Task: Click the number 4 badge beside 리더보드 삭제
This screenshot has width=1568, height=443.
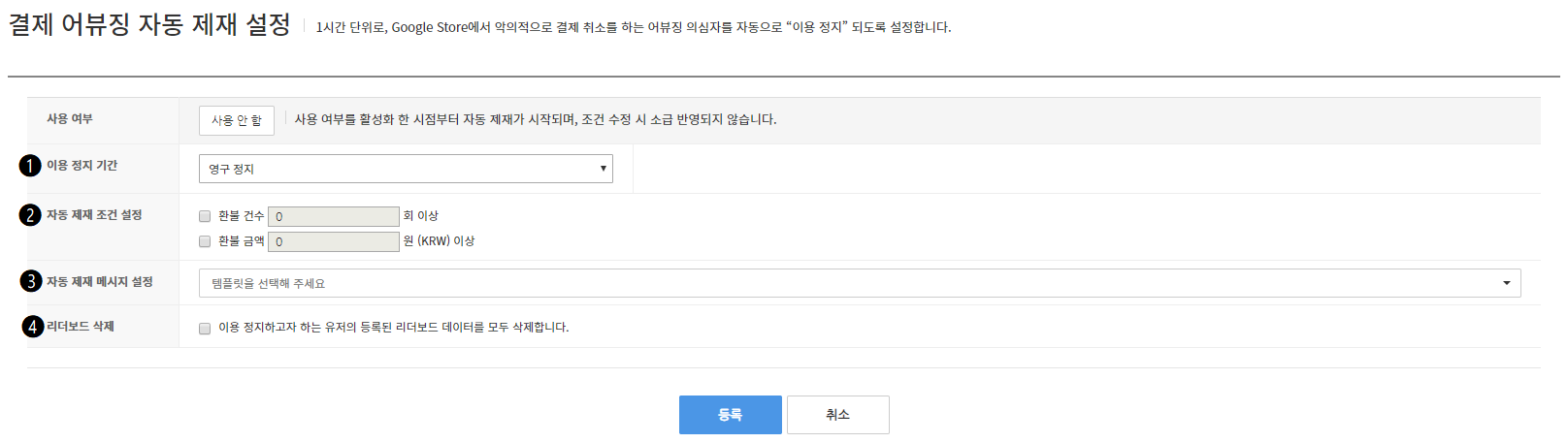Action: coord(33,327)
